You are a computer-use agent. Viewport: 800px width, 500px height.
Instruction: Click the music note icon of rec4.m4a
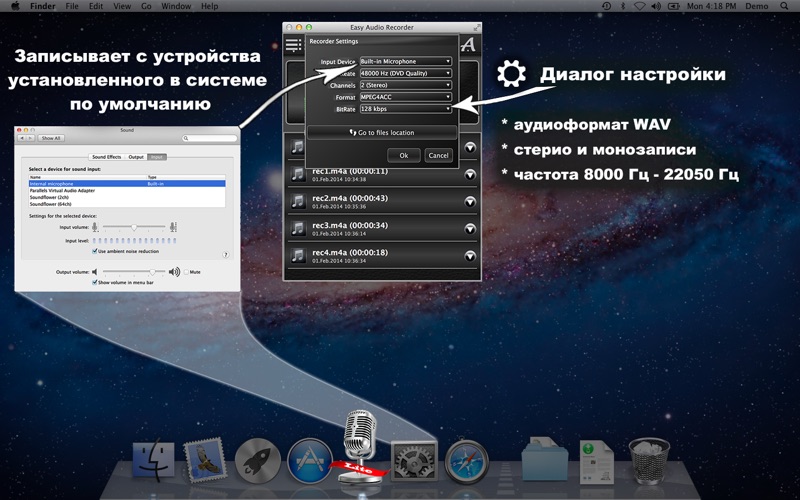click(x=297, y=256)
